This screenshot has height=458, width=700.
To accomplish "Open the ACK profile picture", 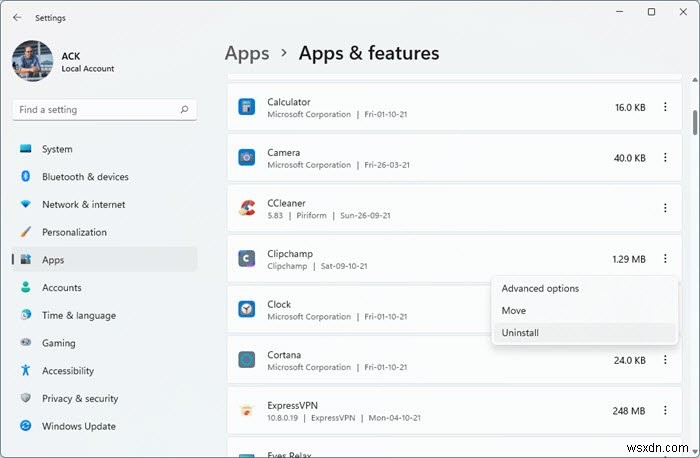I will (x=32, y=61).
